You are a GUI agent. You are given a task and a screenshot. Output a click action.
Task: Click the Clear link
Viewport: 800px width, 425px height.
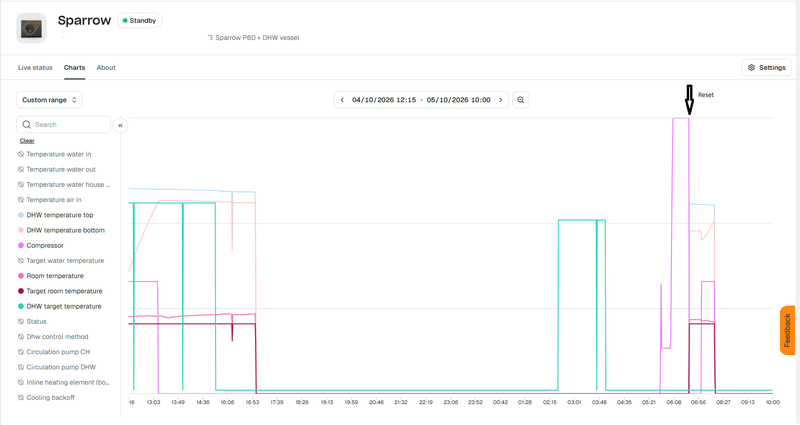[27, 141]
